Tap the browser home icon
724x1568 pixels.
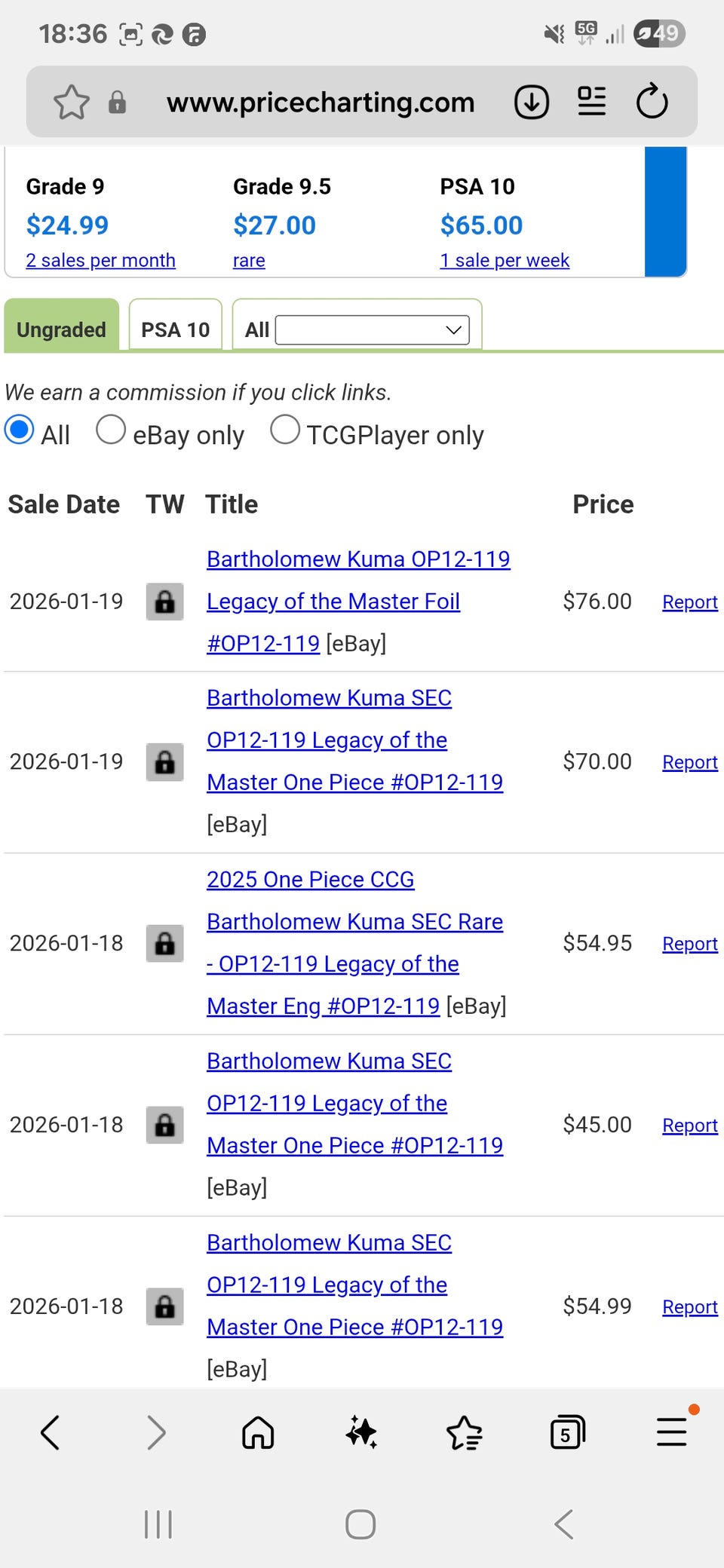click(258, 1432)
